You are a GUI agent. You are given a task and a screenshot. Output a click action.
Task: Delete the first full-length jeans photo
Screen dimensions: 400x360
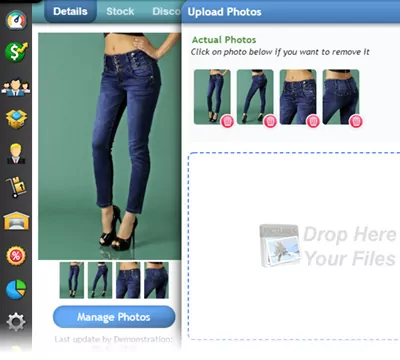coord(227,121)
